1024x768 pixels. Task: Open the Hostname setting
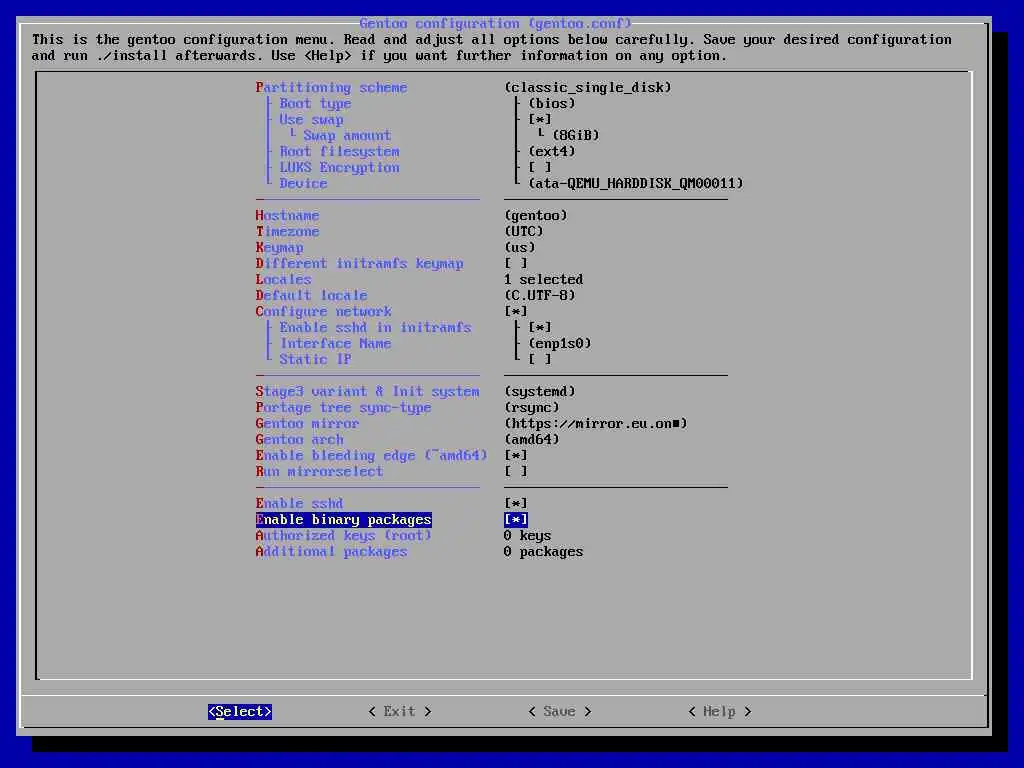pyautogui.click(x=287, y=216)
